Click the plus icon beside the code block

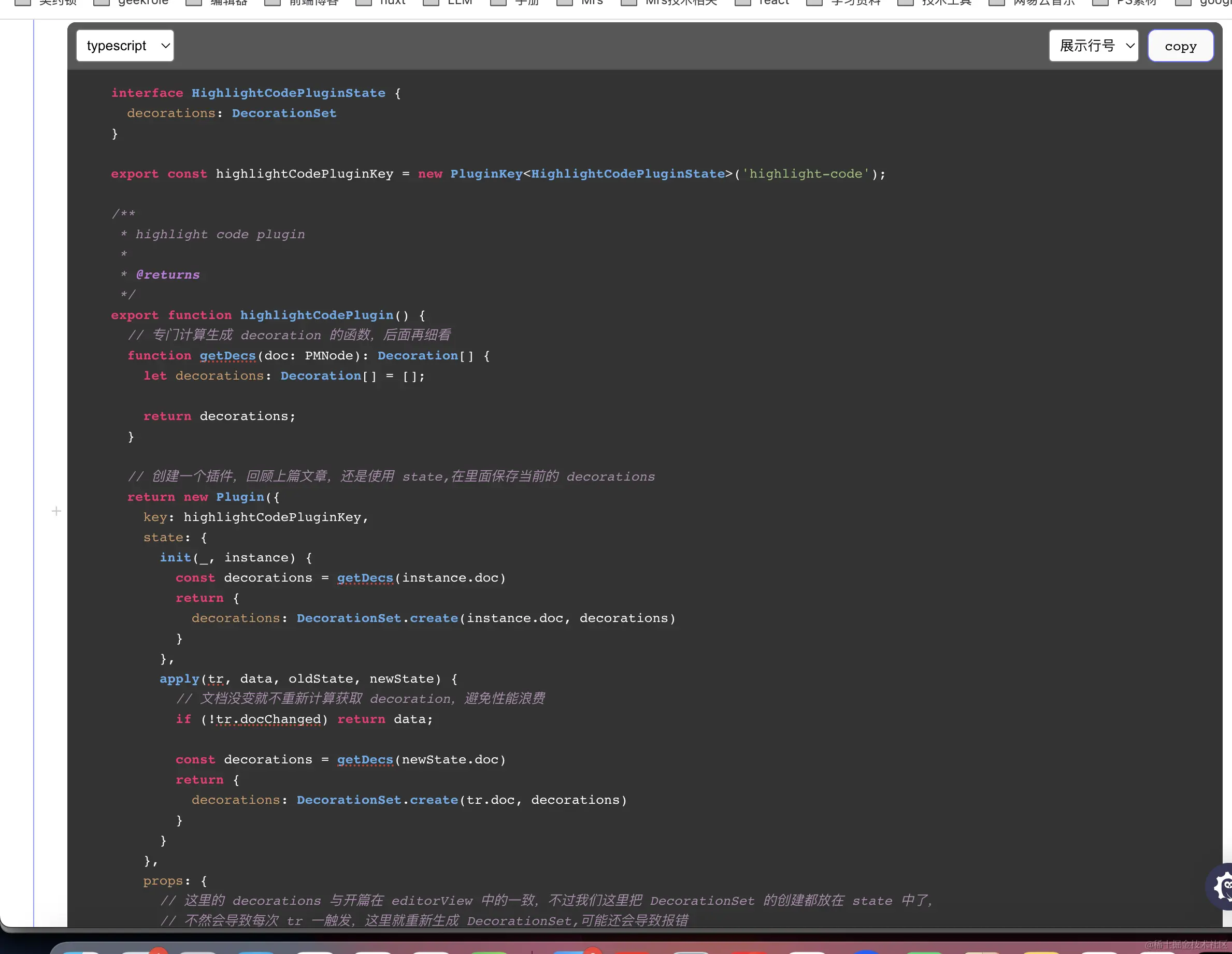pyautogui.click(x=56, y=511)
